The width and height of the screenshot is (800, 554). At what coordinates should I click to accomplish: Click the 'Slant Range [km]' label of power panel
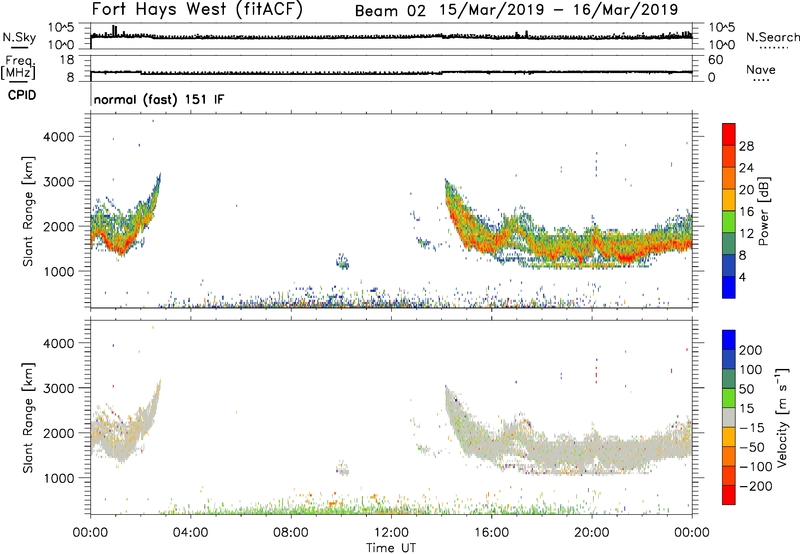pyautogui.click(x=28, y=211)
